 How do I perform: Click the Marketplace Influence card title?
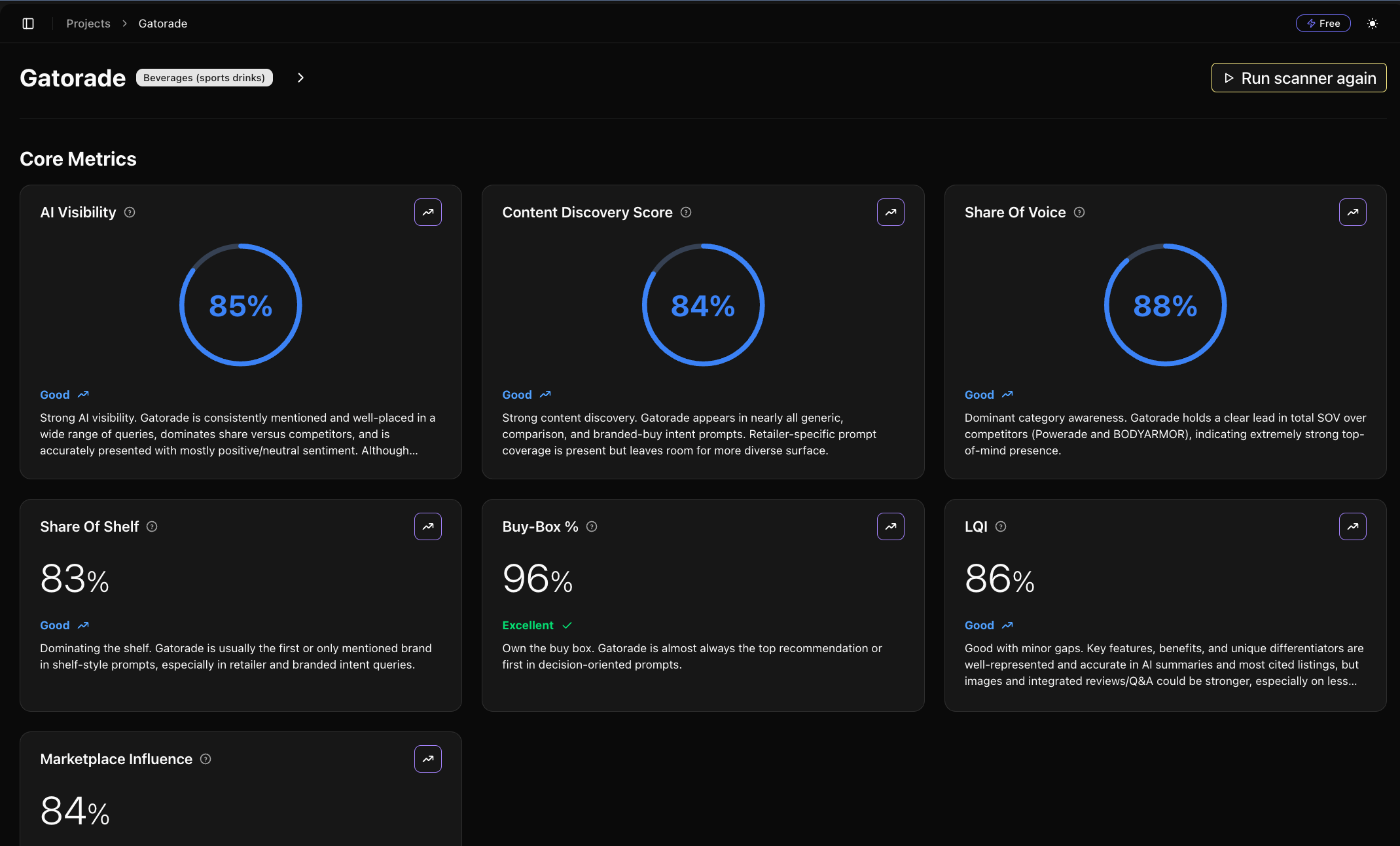click(116, 759)
